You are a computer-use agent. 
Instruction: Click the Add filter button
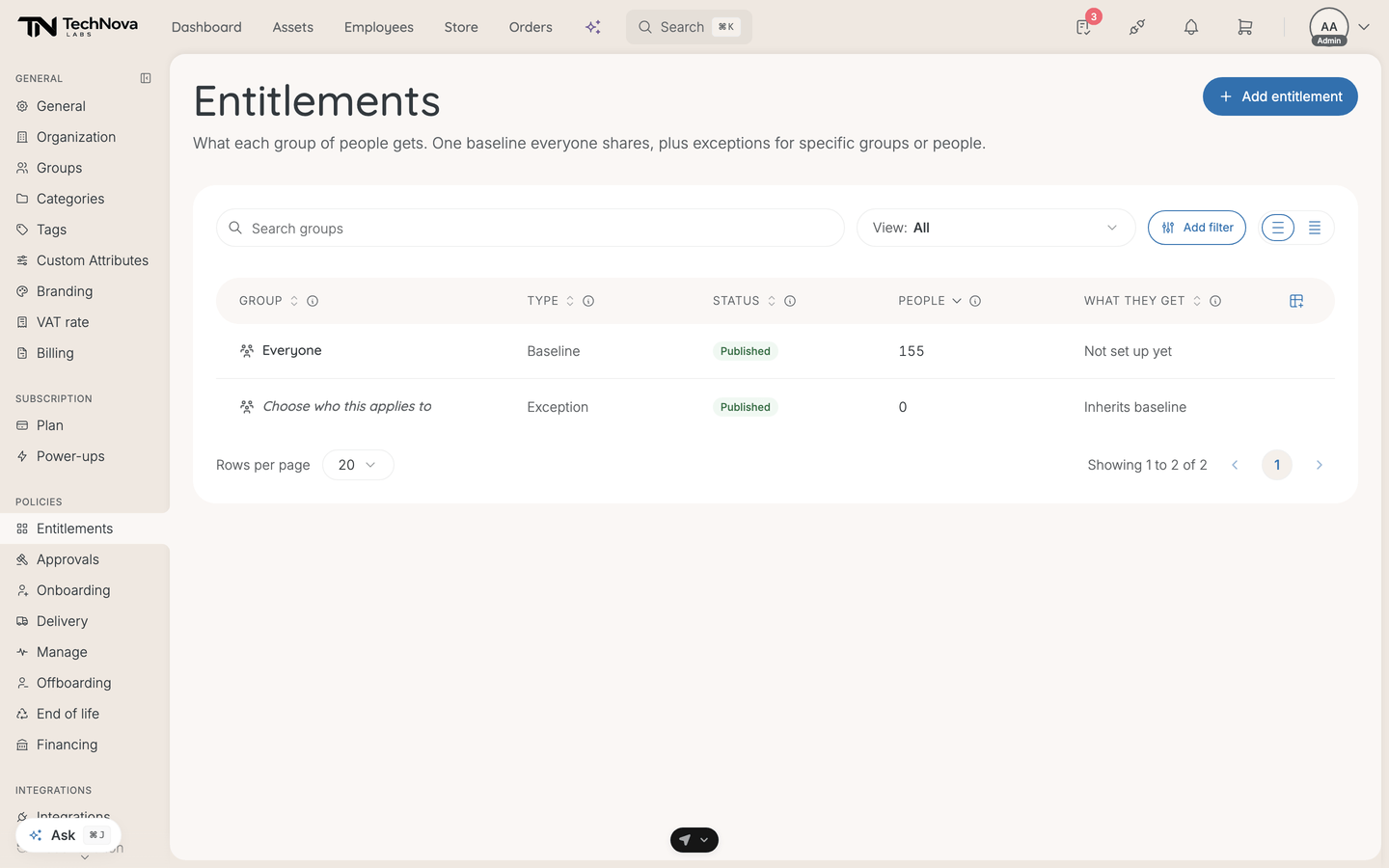click(x=1197, y=228)
